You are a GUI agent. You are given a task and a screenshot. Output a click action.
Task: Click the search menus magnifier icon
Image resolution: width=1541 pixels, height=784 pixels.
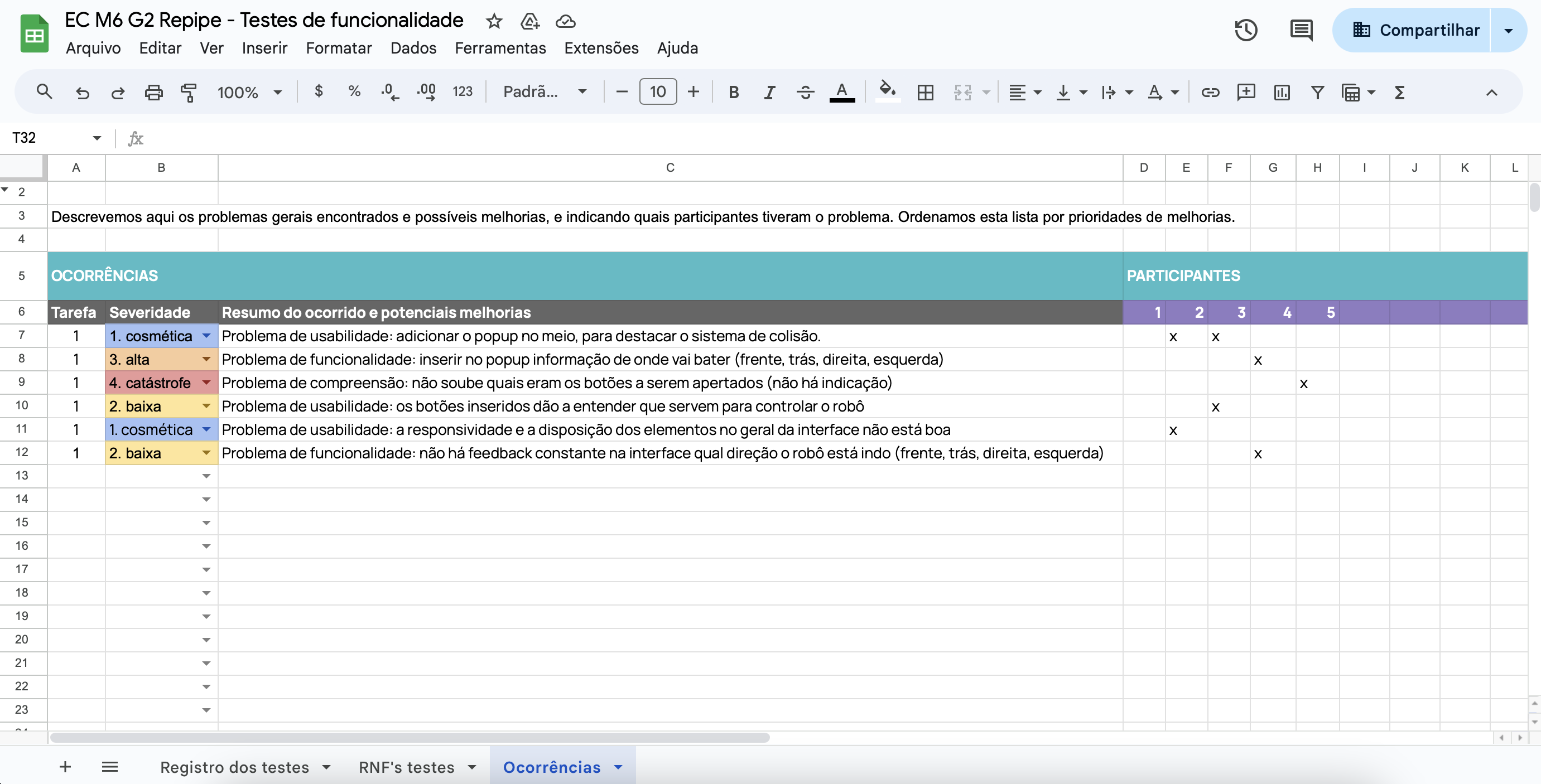[x=44, y=92]
